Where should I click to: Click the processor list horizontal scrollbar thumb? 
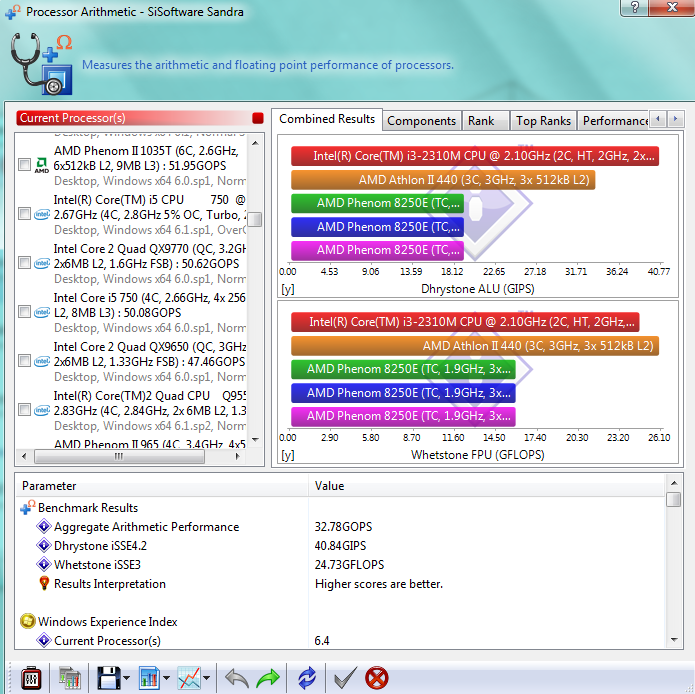coord(119,456)
